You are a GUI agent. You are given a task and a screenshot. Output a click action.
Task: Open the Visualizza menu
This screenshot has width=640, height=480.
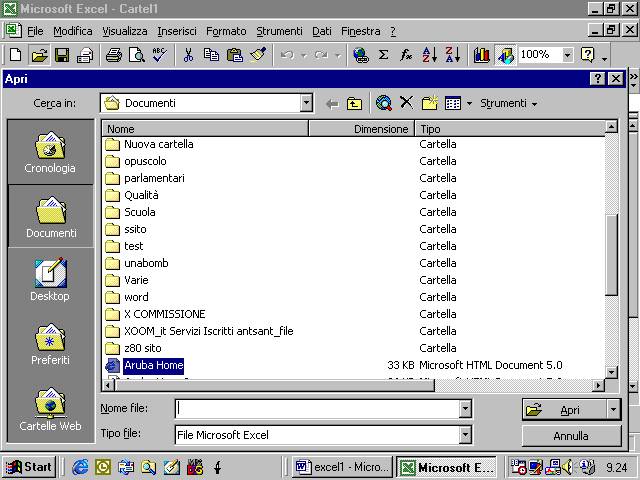pyautogui.click(x=124, y=31)
